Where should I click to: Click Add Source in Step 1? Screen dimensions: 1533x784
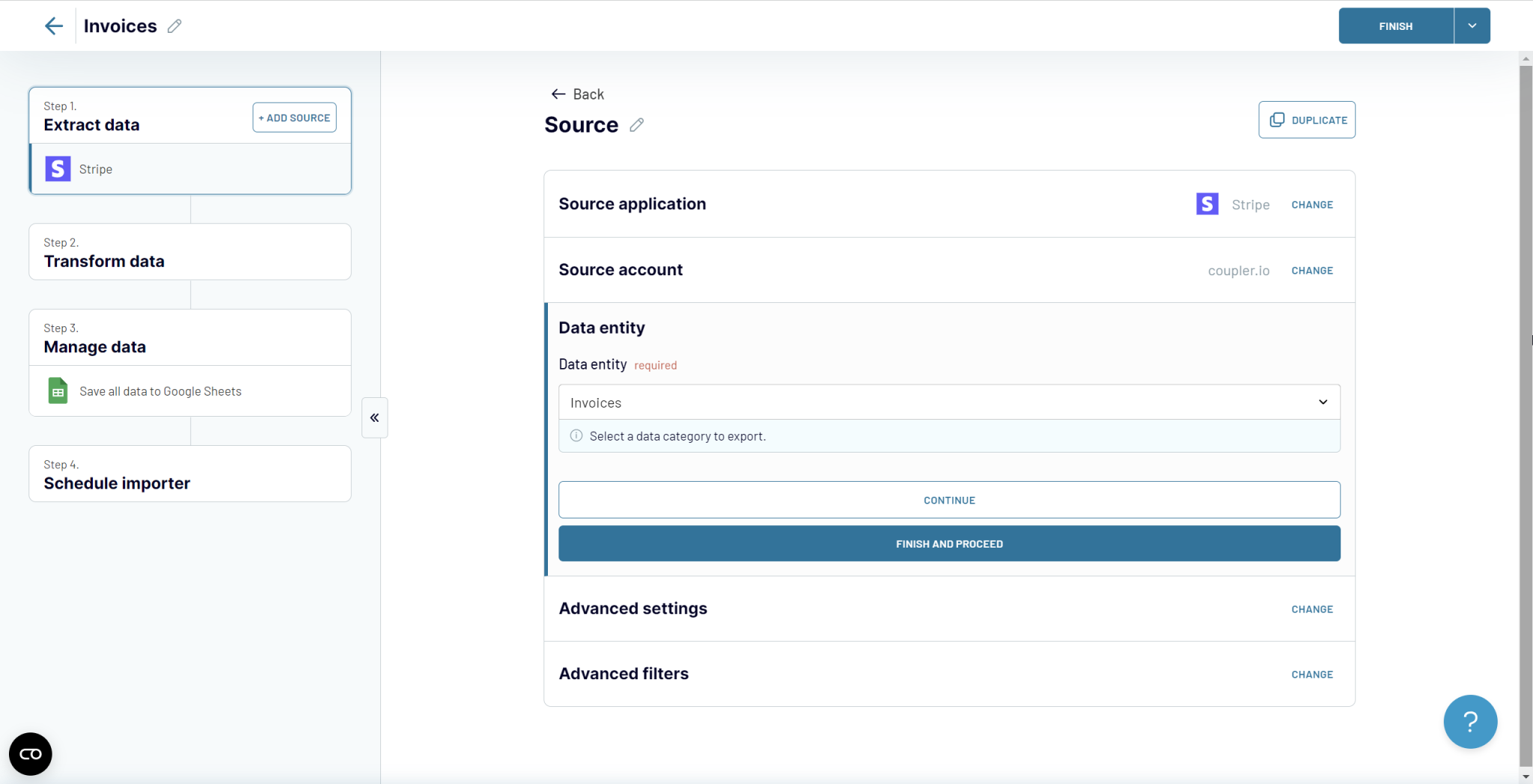click(294, 117)
